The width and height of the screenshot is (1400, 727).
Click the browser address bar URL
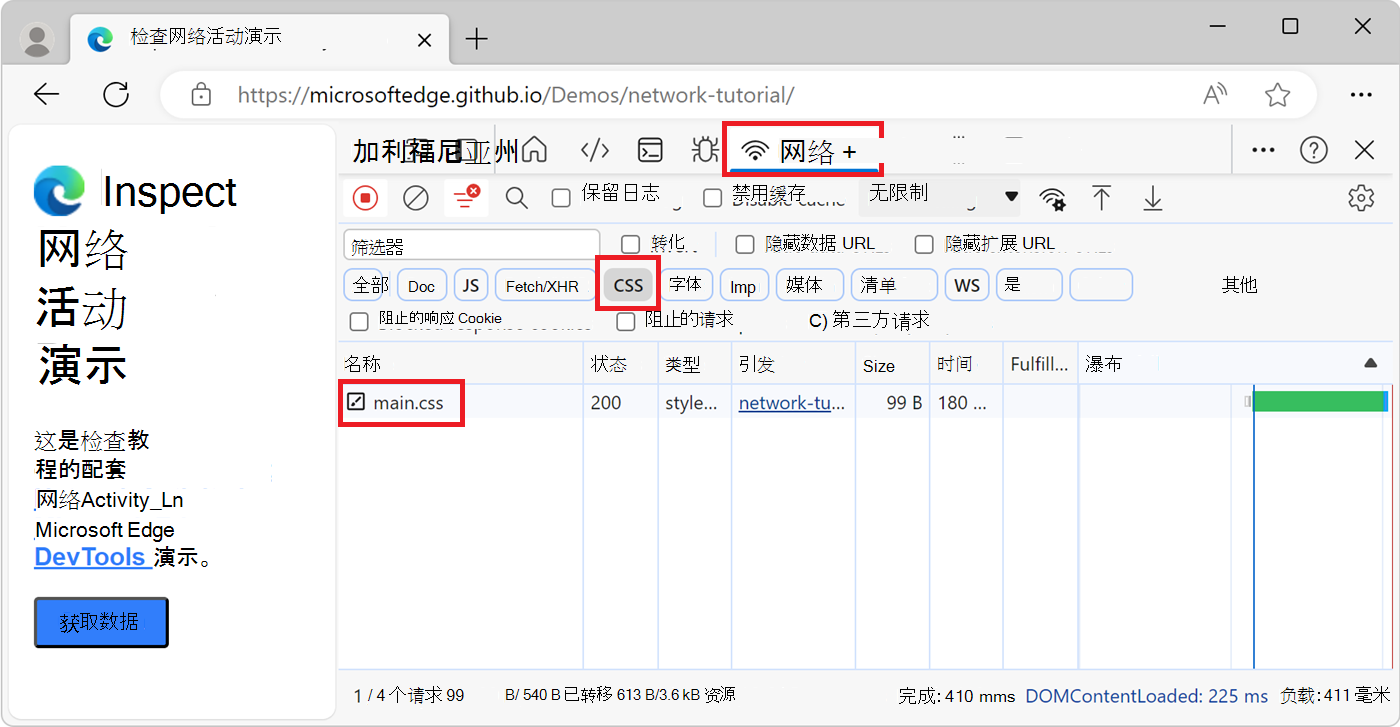pyautogui.click(x=516, y=95)
